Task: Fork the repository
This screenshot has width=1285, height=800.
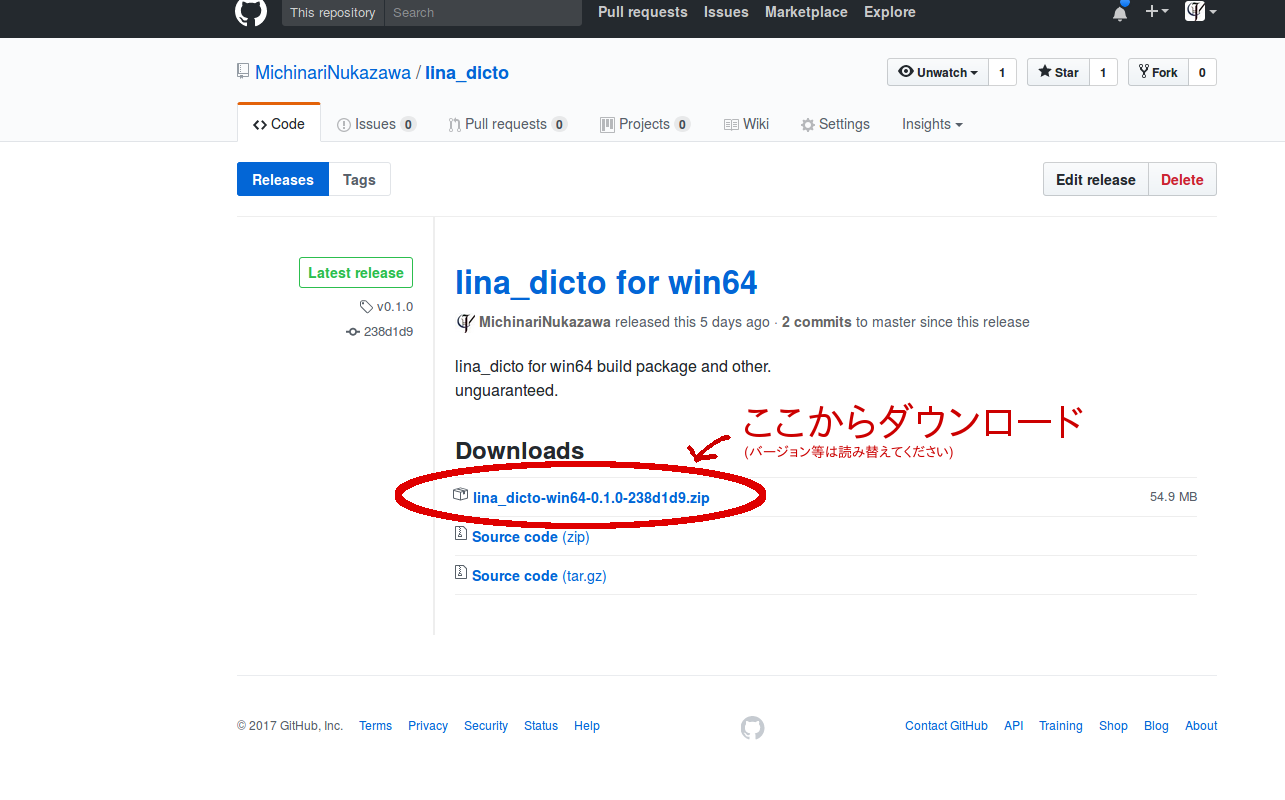Action: (1158, 72)
